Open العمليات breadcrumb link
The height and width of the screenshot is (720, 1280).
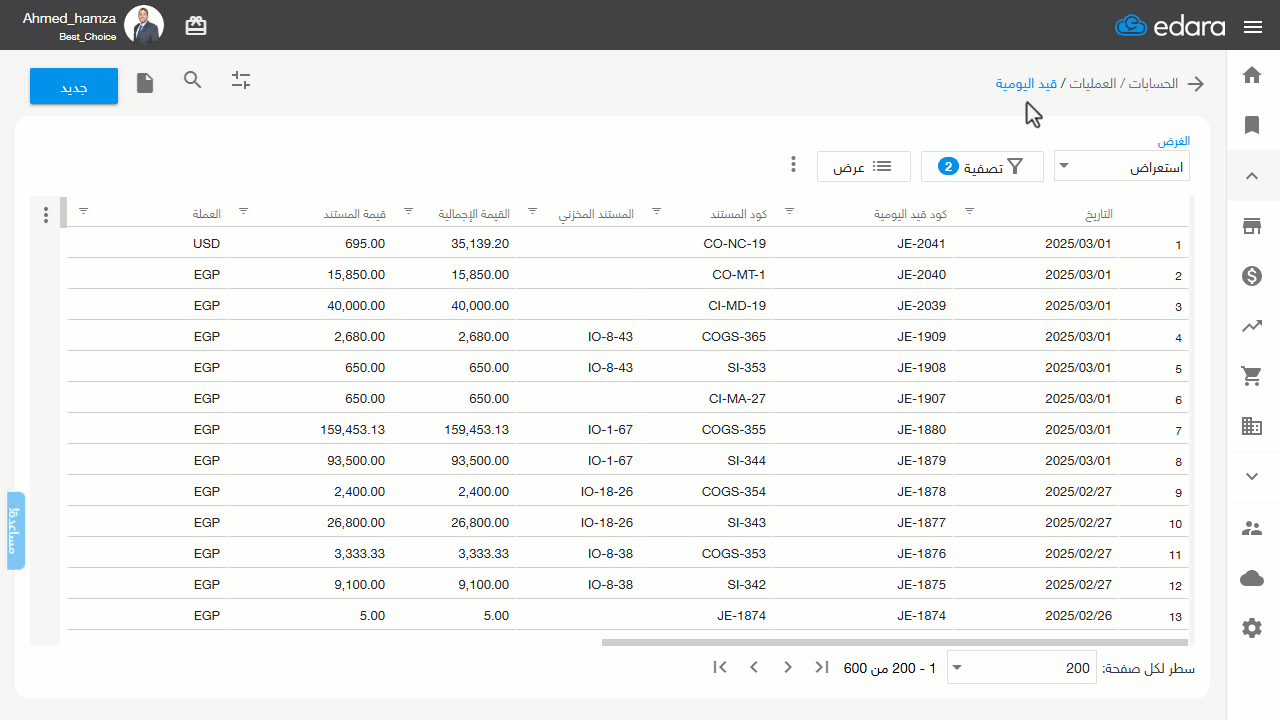1093,84
